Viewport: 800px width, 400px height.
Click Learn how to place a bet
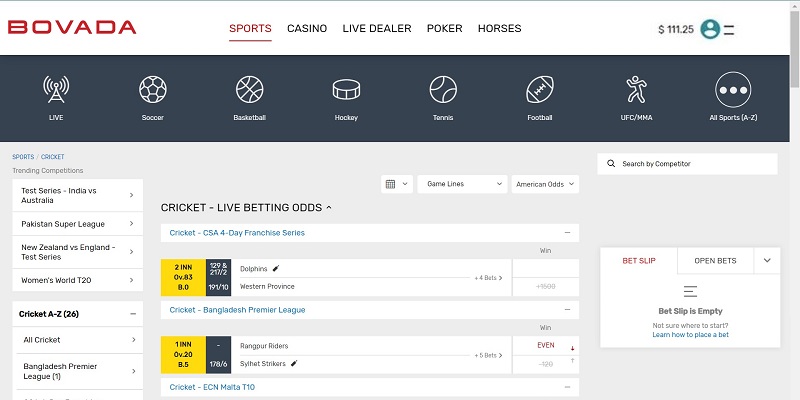[690, 335]
